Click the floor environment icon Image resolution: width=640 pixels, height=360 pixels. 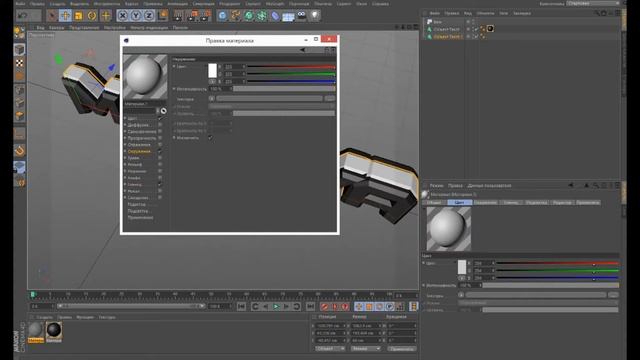pyautogui.click(x=288, y=17)
